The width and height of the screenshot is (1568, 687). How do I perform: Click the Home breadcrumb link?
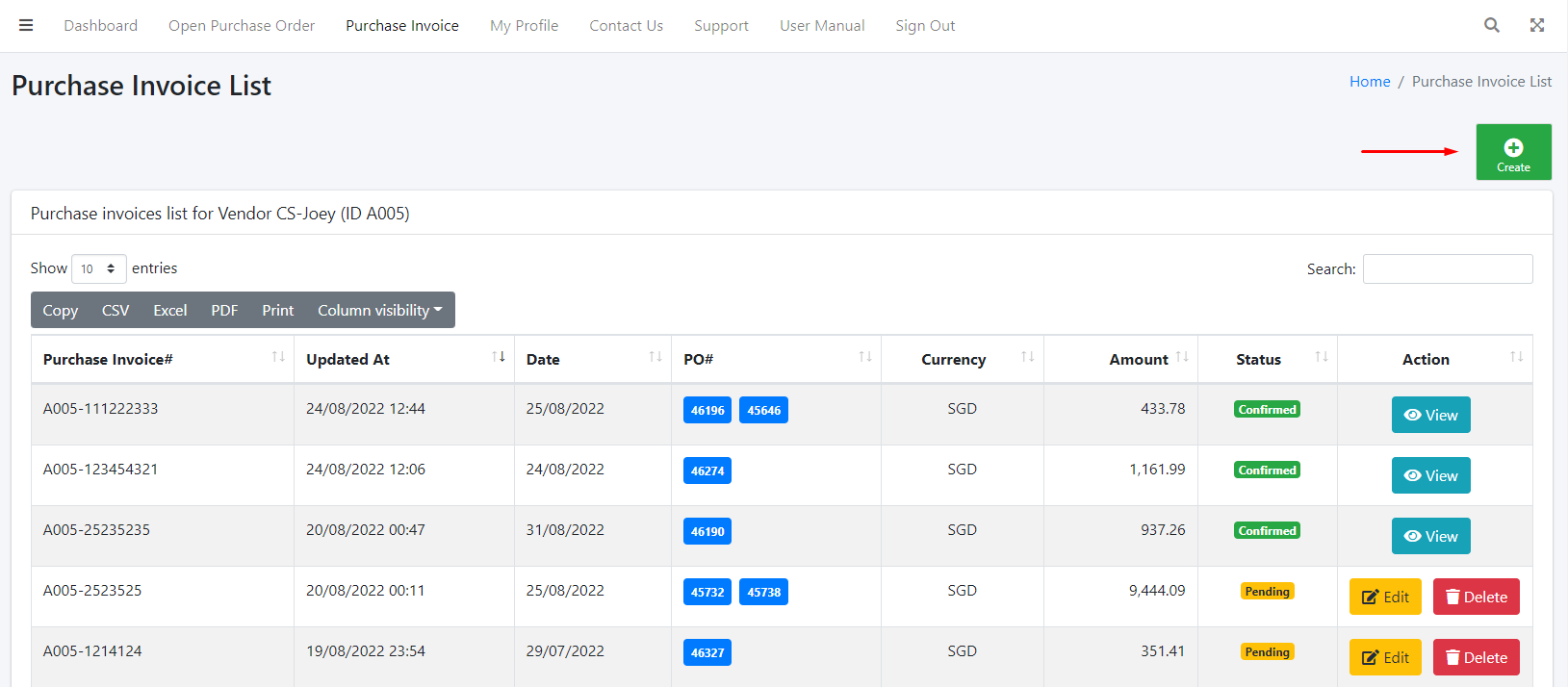pos(1369,82)
